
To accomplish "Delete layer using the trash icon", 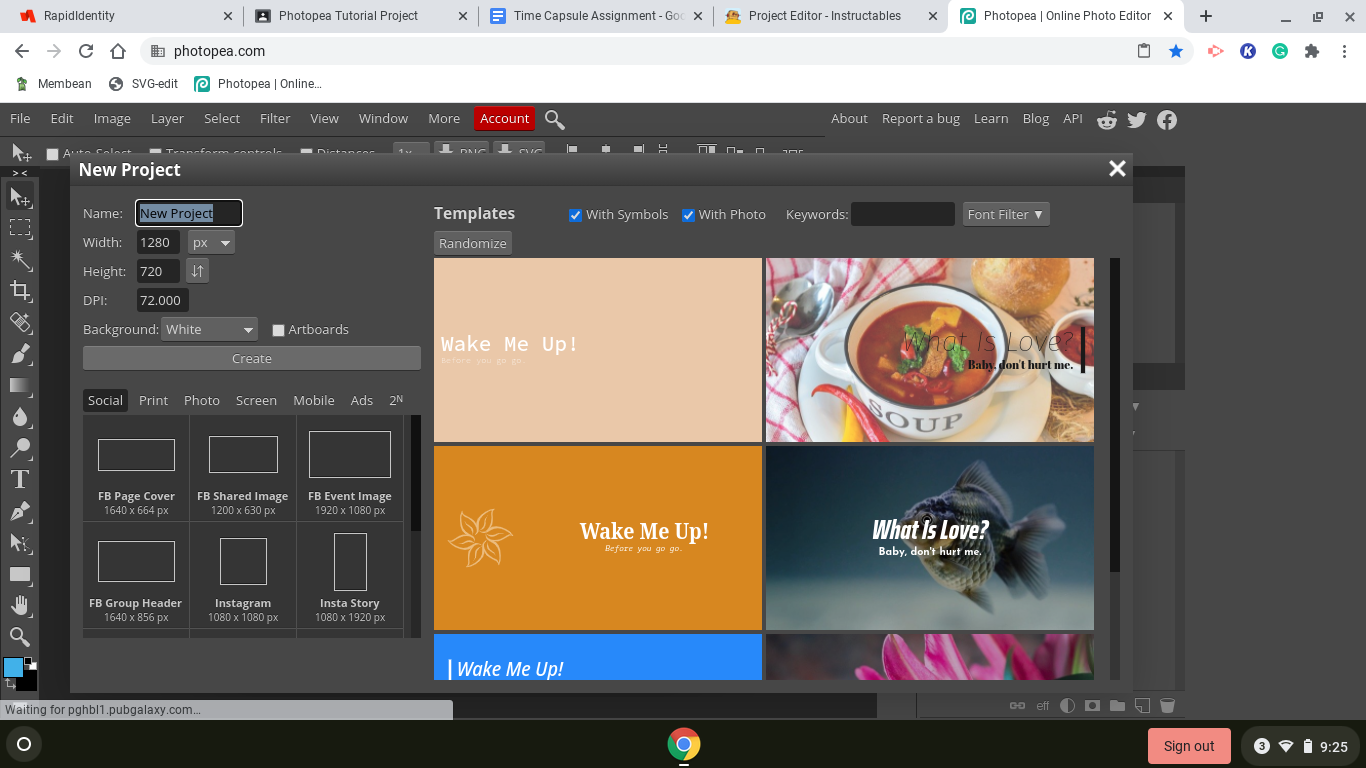I will point(1167,705).
